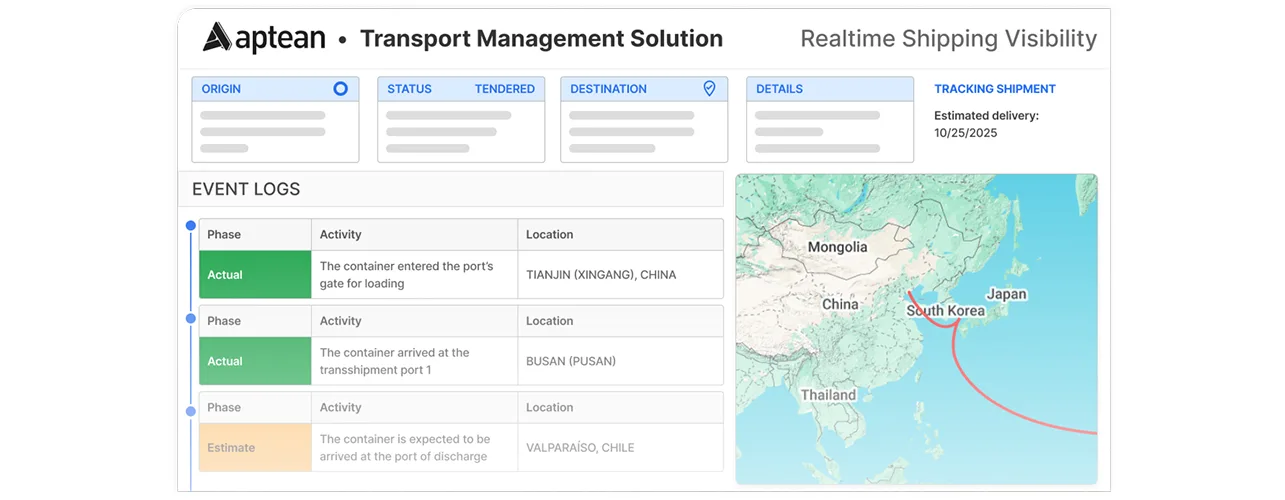The width and height of the screenshot is (1285, 500).
Task: Click the Estimated delivery label
Action: click(x=986, y=116)
